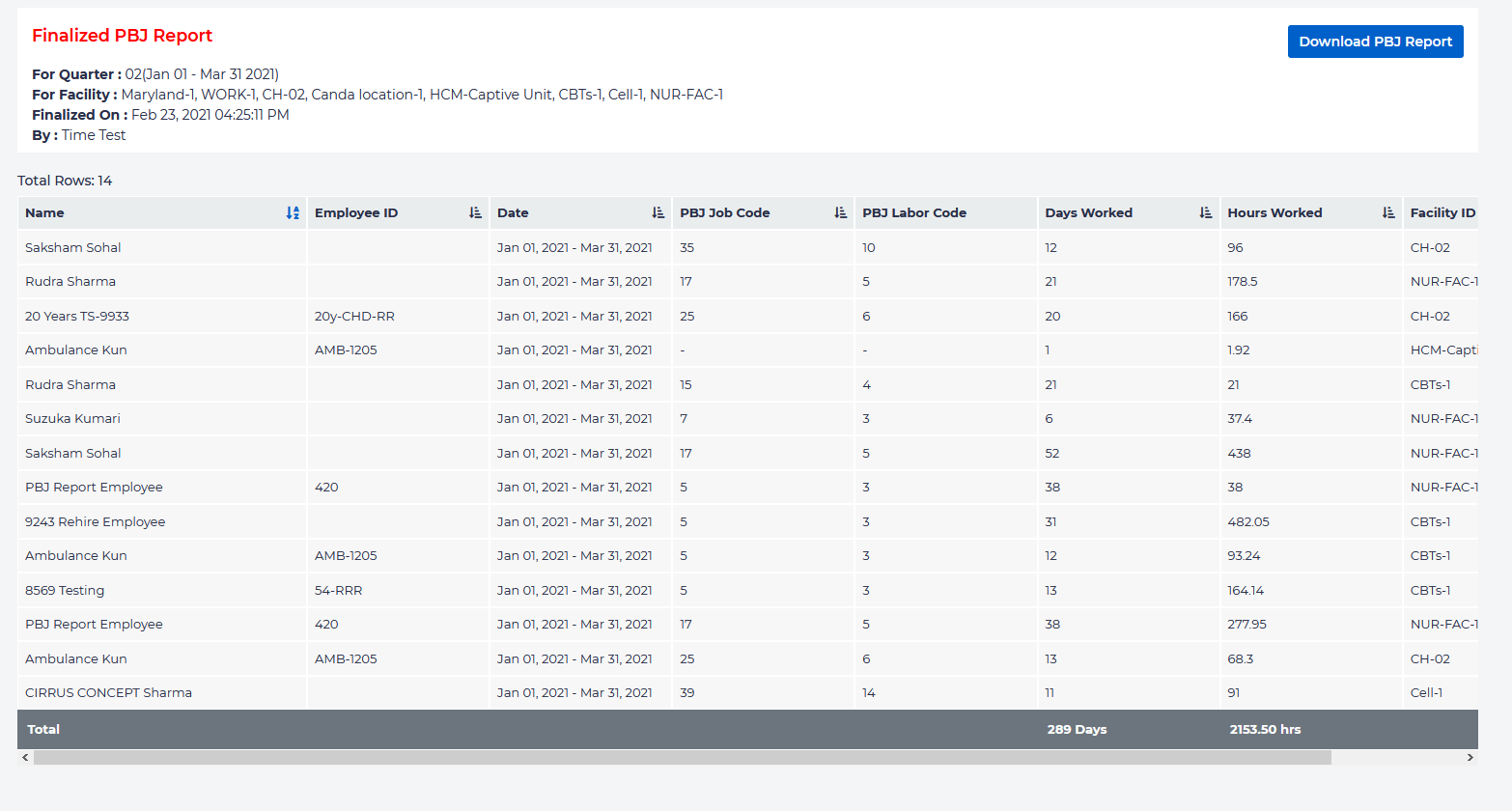Sort rows using the Date sort icon
This screenshot has height=811, width=1512.
click(x=658, y=213)
